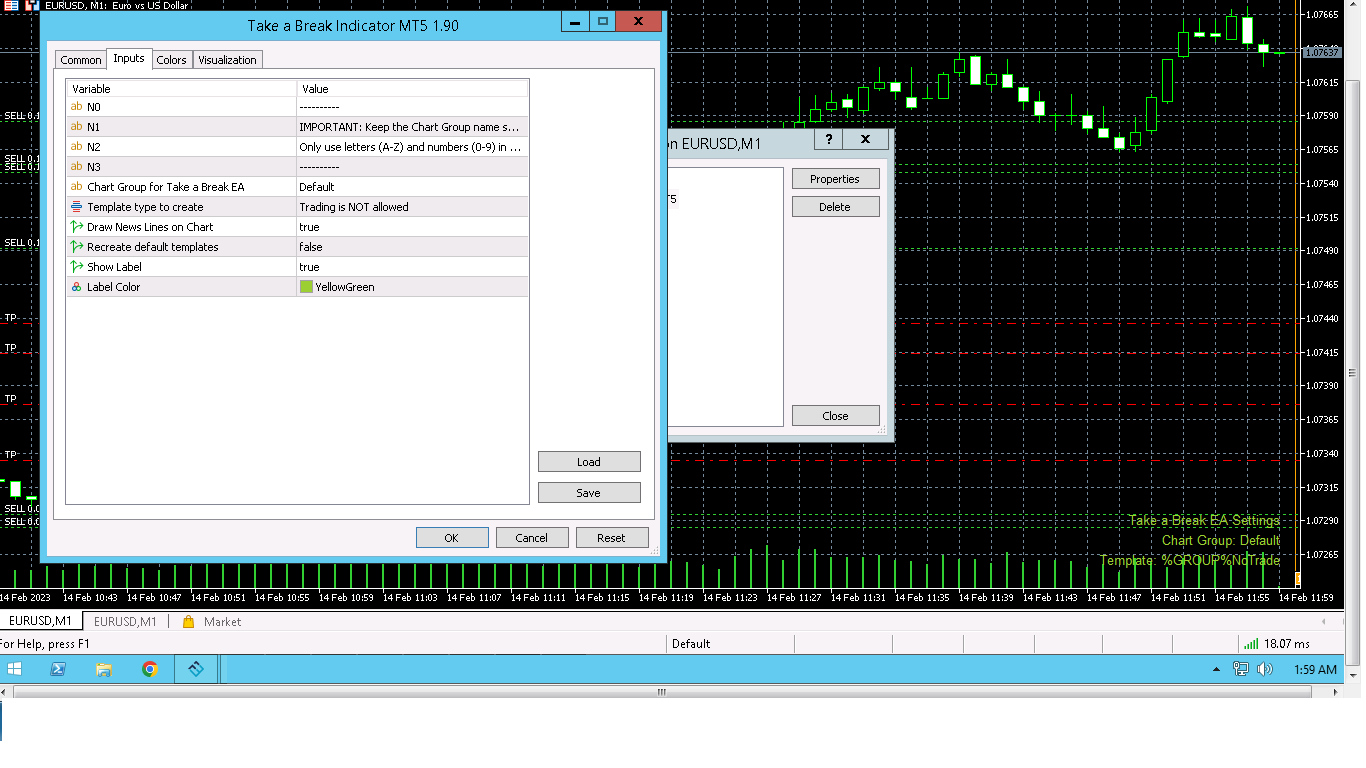
Task: Click the '18.07 ms' ping value in status bar
Action: [1287, 644]
